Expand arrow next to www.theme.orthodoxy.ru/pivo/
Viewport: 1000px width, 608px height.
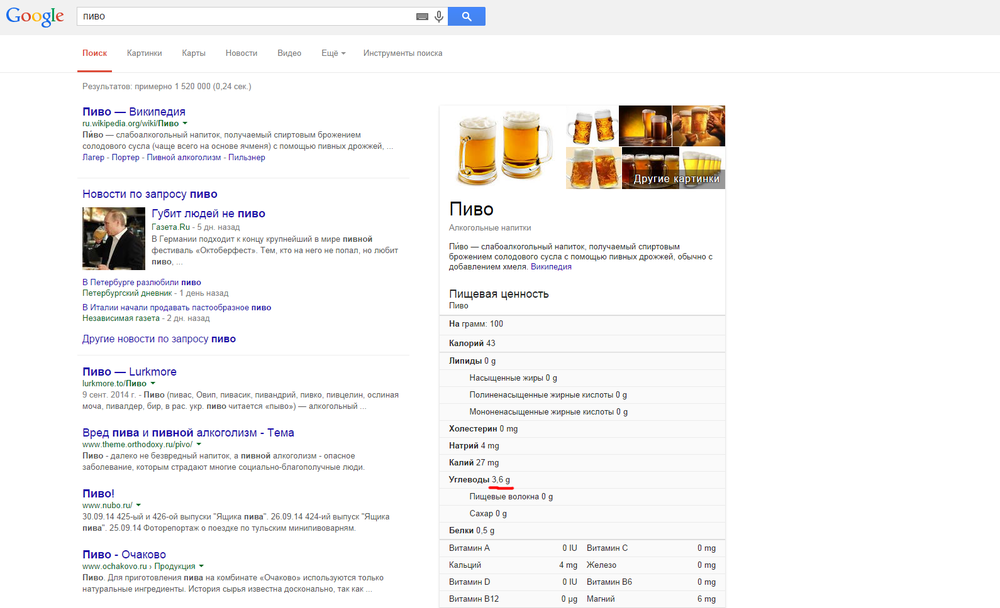(x=198, y=444)
